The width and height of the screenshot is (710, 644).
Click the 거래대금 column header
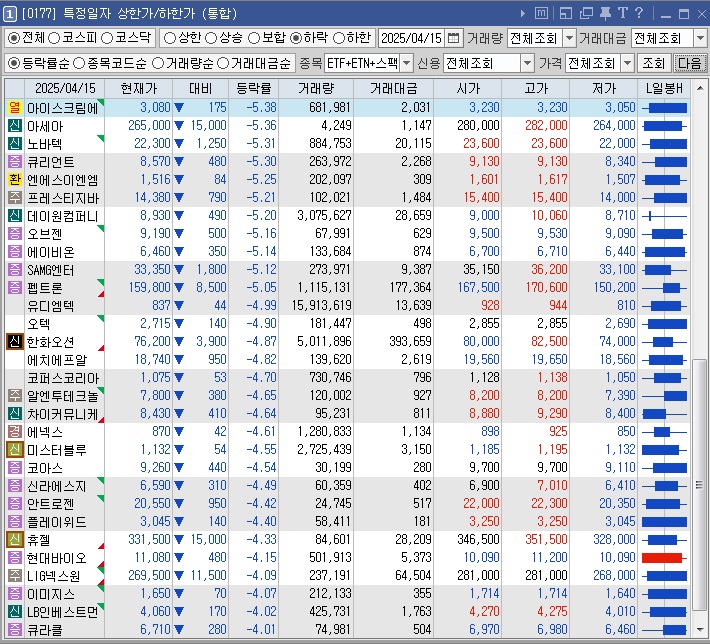pyautogui.click(x=393, y=88)
